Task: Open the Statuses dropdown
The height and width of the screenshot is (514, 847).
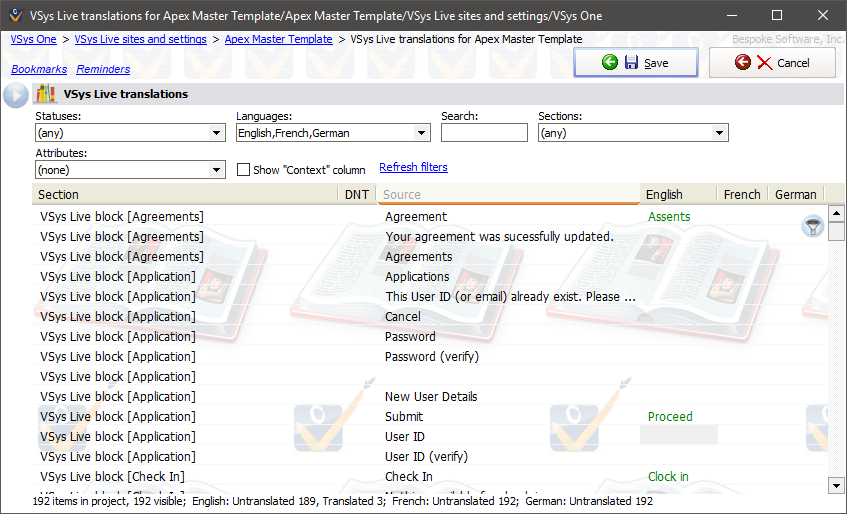Action: coord(217,133)
